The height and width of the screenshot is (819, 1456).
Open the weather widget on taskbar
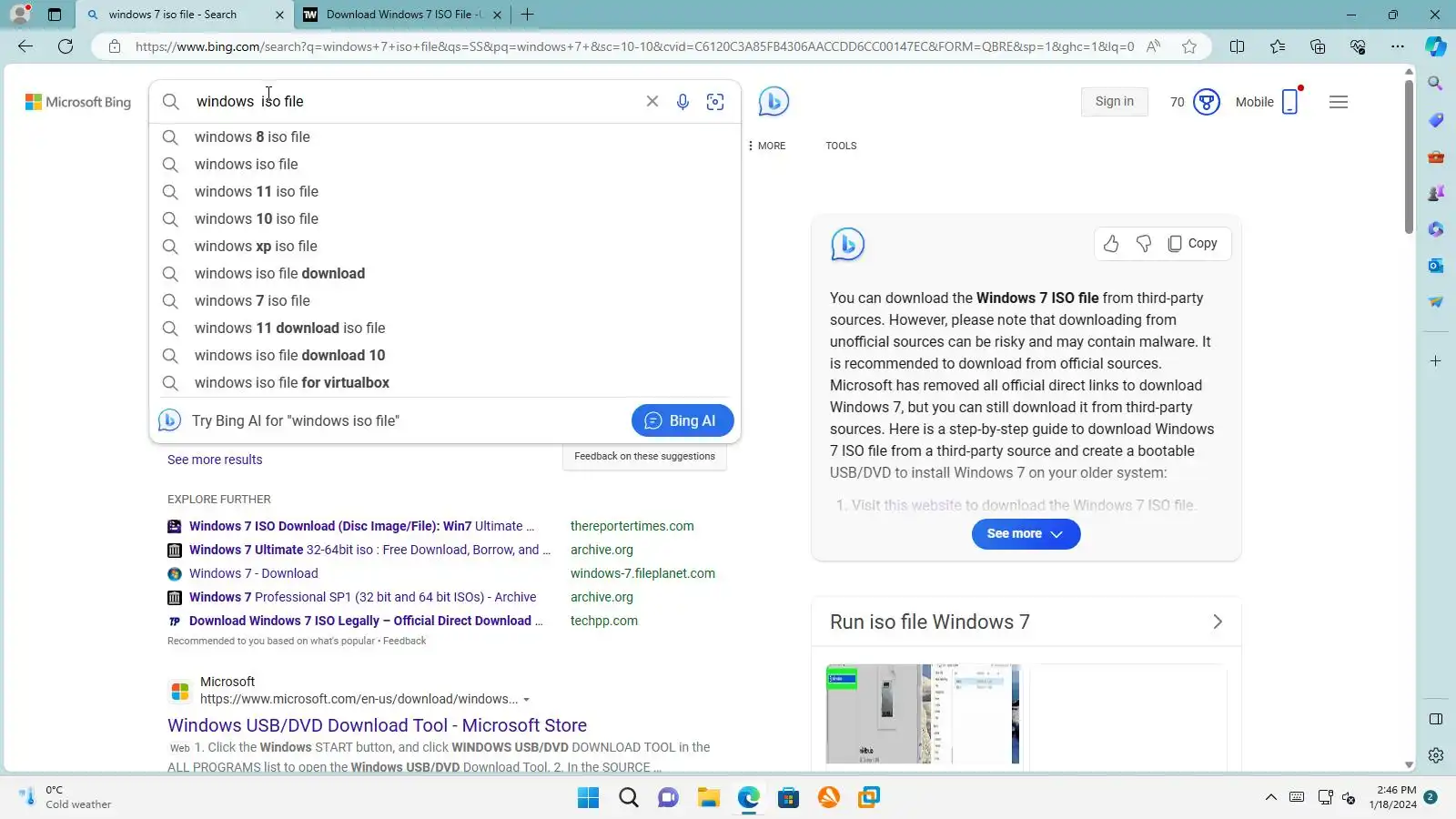tap(66, 797)
